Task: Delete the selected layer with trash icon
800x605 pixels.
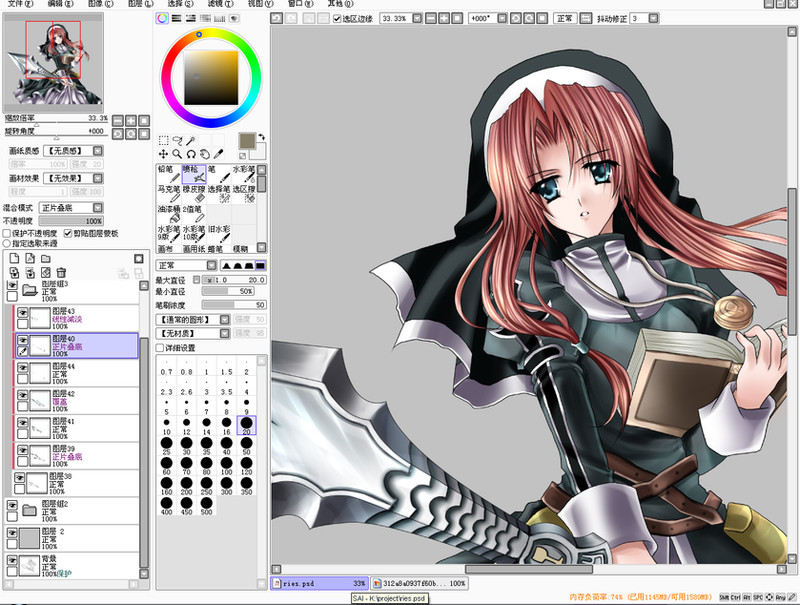Action: 61,273
